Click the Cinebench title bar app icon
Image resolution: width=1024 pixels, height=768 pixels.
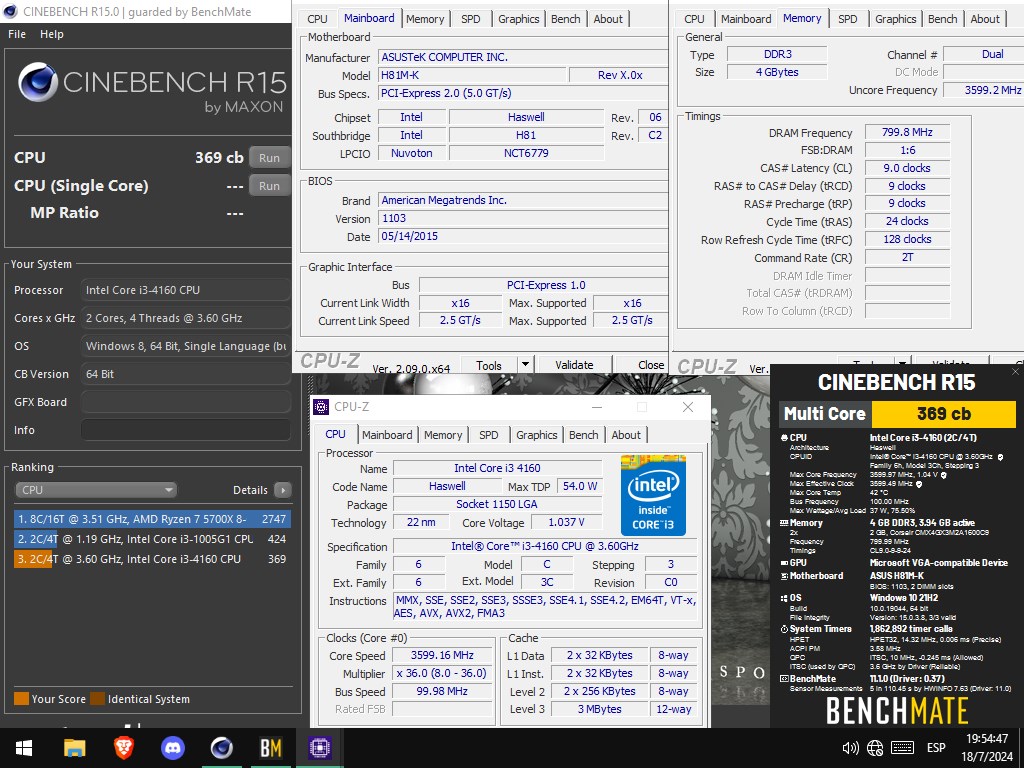[x=10, y=11]
